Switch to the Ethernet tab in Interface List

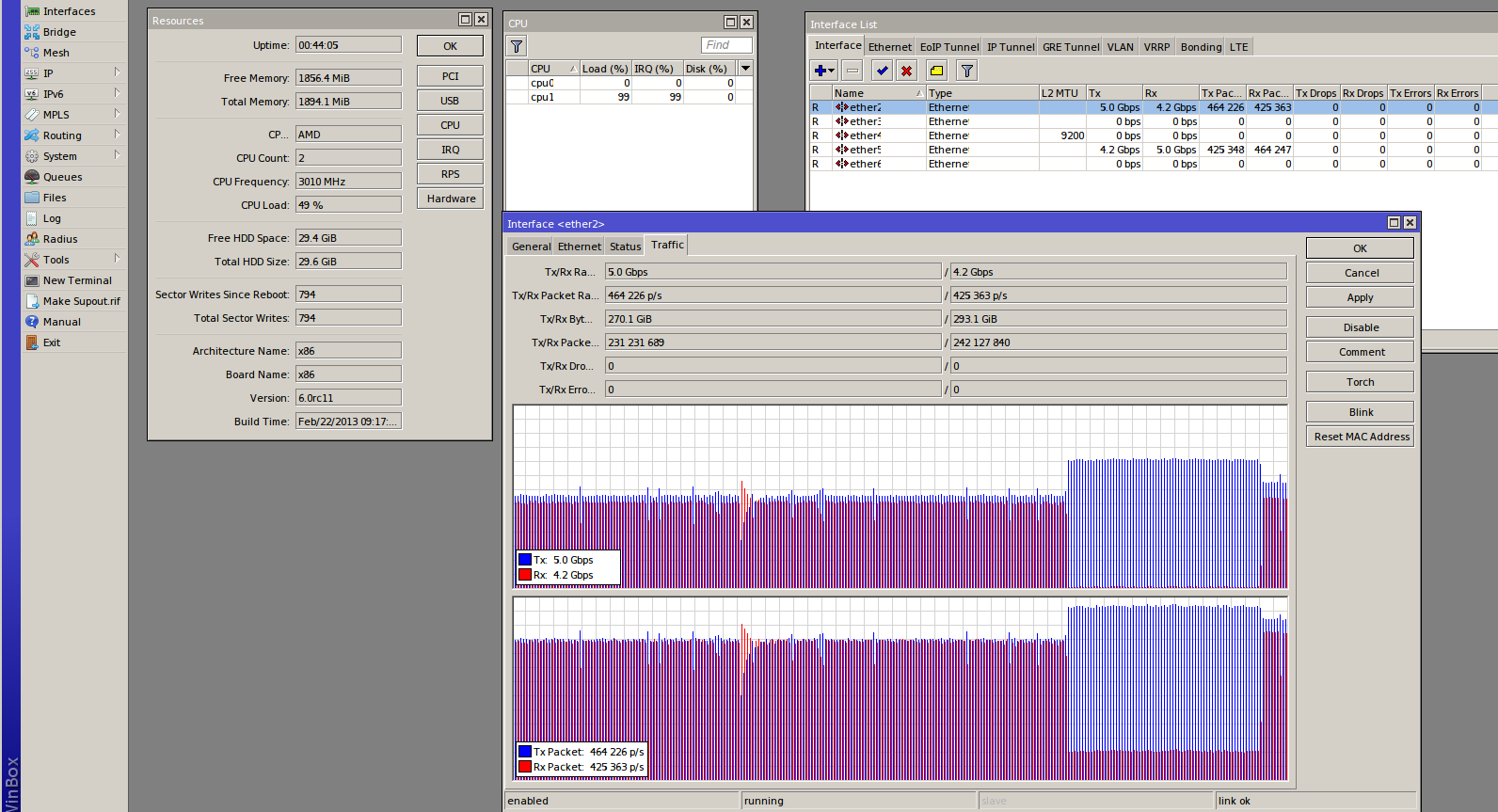tap(889, 47)
